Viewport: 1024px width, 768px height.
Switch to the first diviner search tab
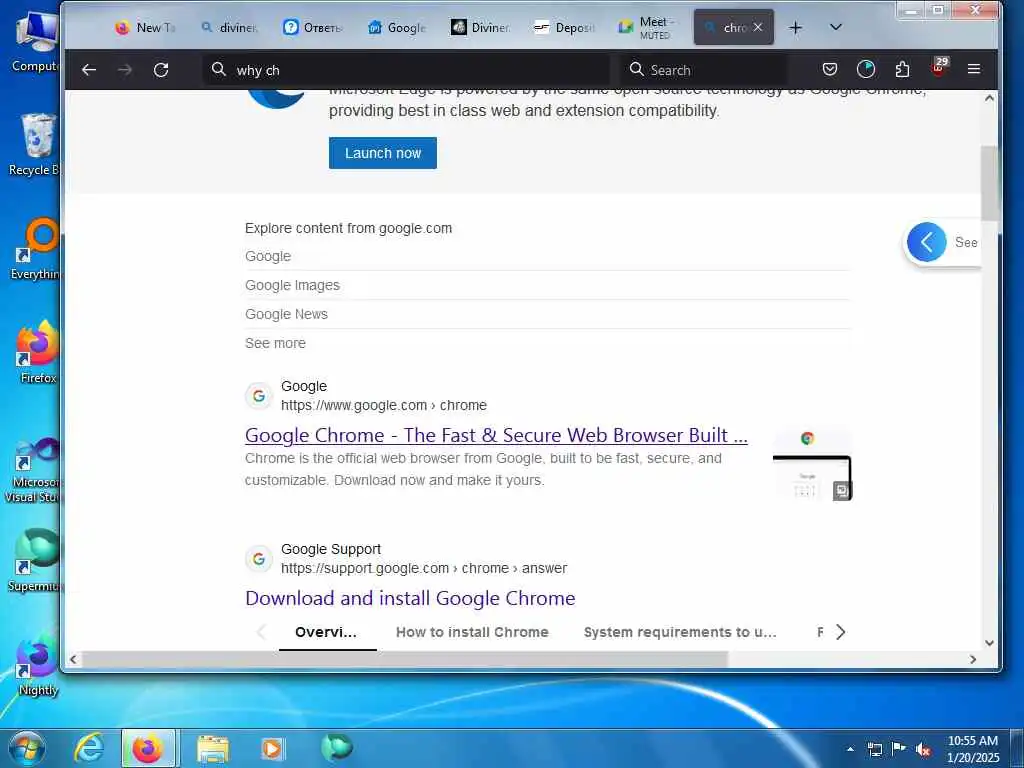(229, 27)
